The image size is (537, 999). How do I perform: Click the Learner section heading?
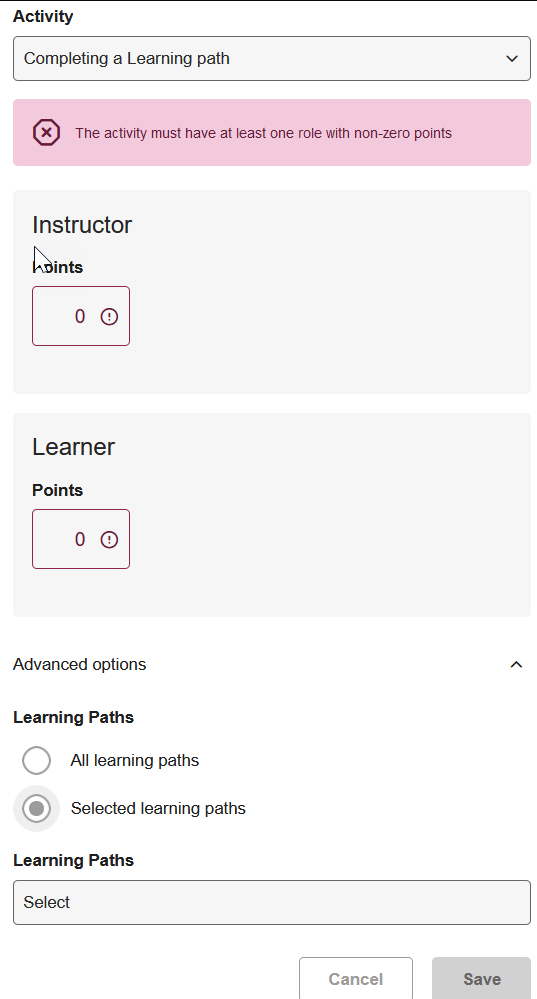point(74,447)
